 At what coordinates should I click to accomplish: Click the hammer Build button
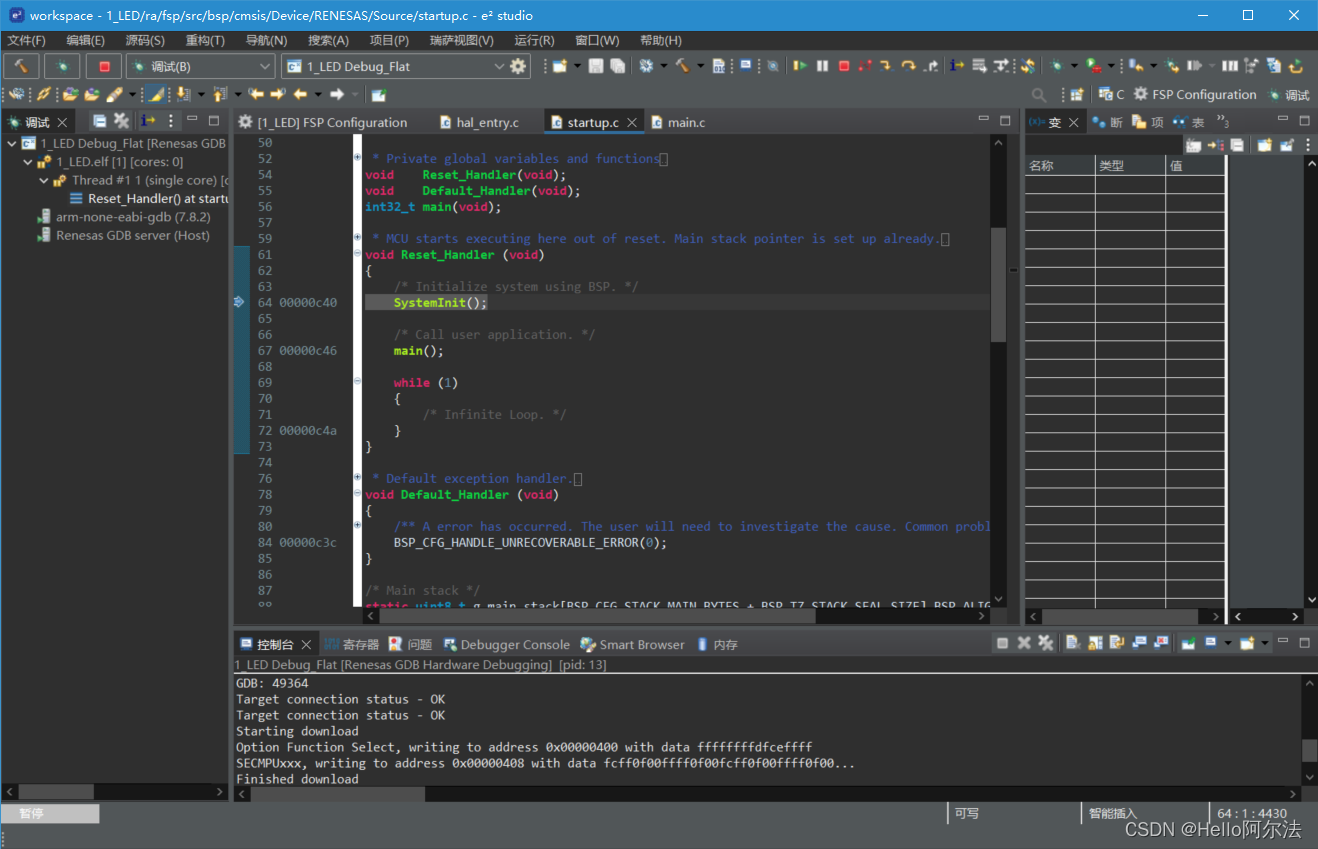(22, 66)
